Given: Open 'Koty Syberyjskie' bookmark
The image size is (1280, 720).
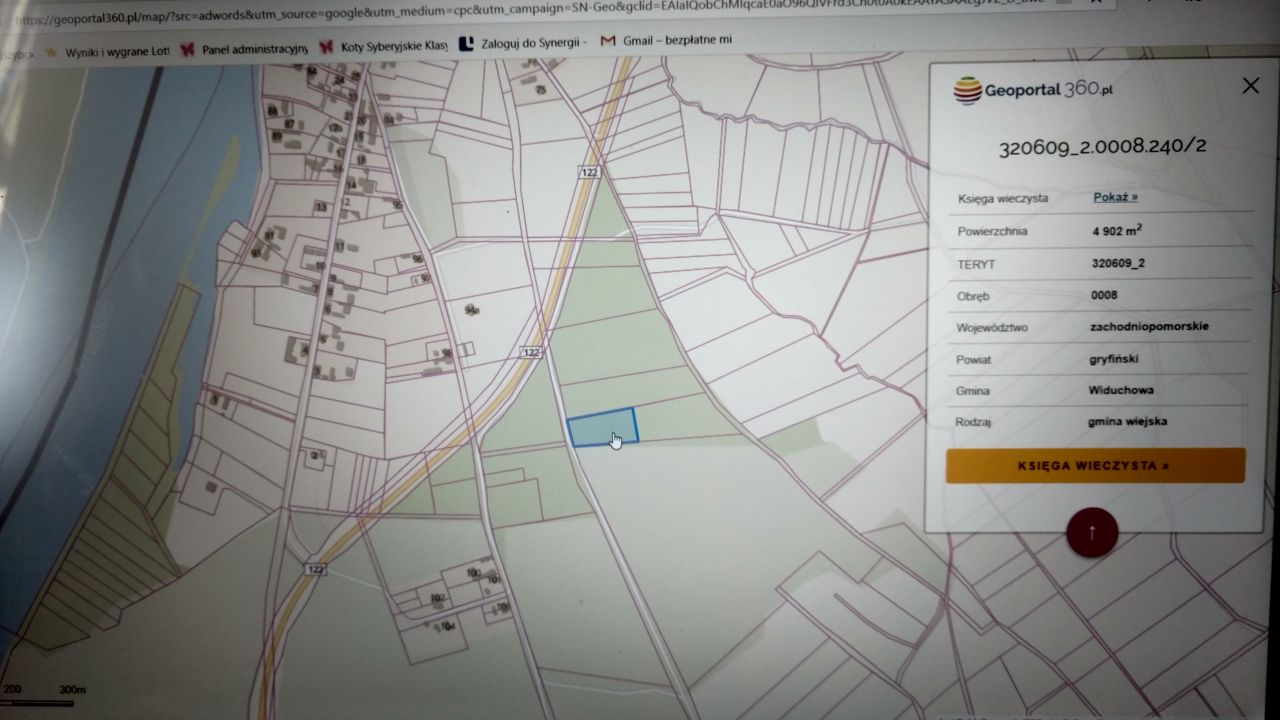Looking at the screenshot, I should (x=382, y=46).
